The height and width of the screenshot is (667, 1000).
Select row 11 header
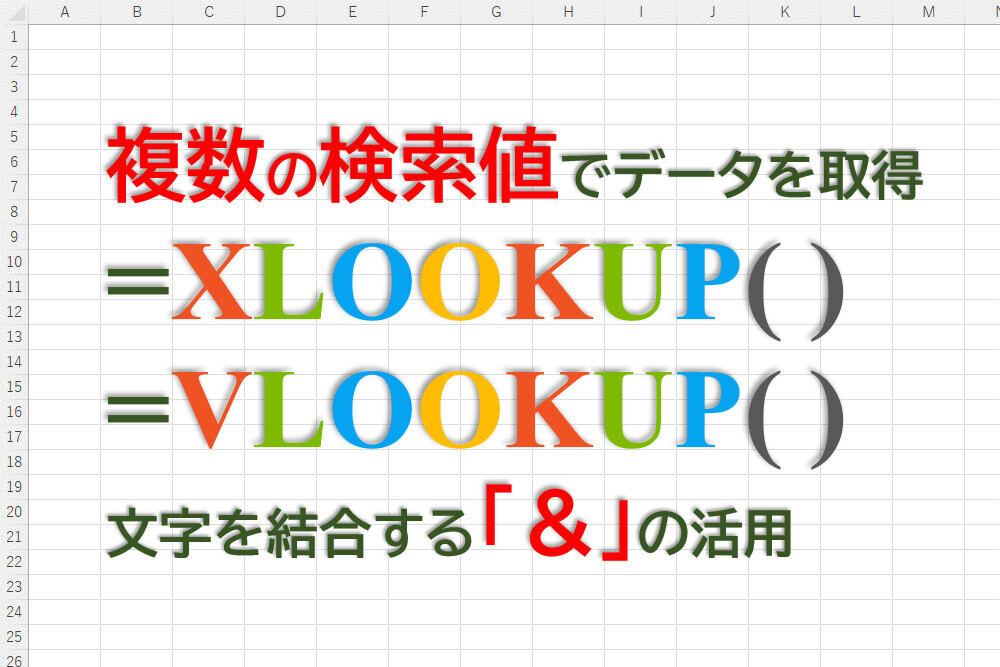(x=14, y=287)
